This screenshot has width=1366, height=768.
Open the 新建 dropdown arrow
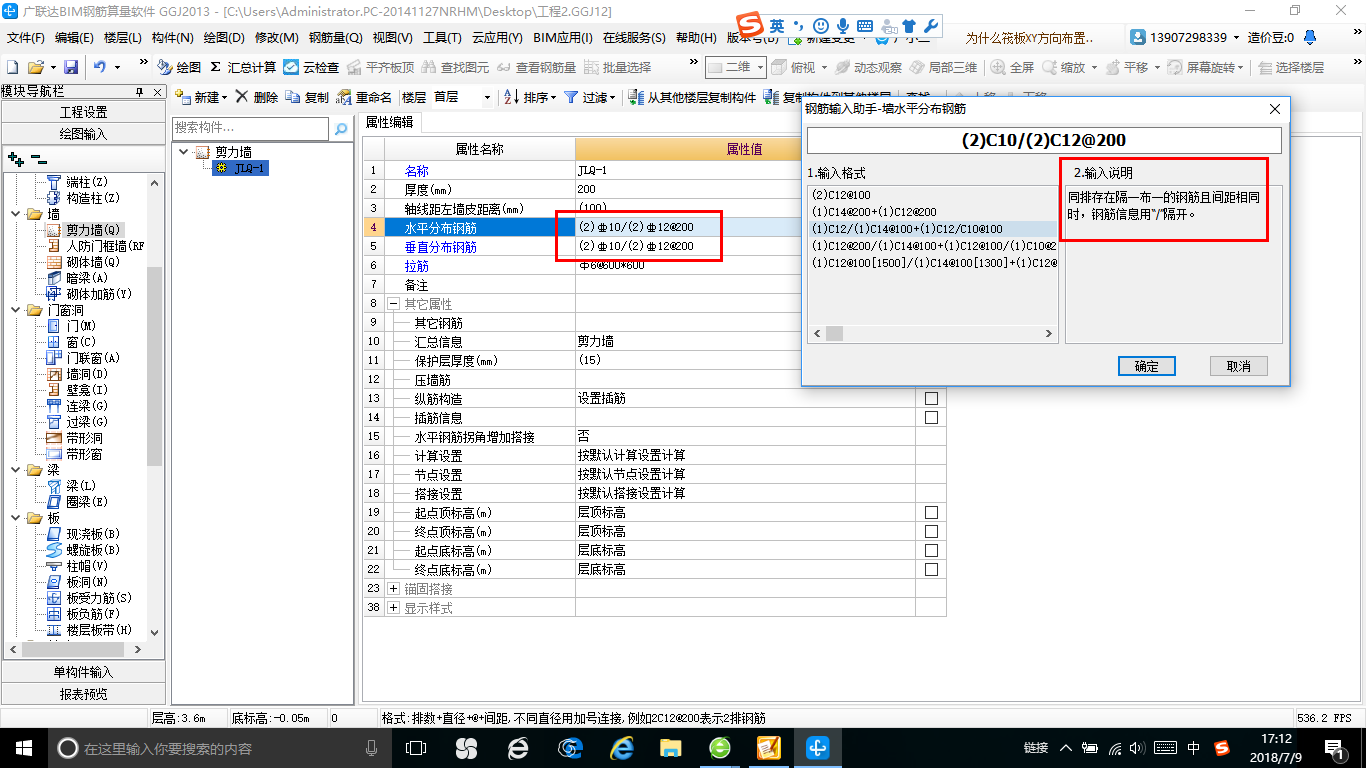click(225, 98)
